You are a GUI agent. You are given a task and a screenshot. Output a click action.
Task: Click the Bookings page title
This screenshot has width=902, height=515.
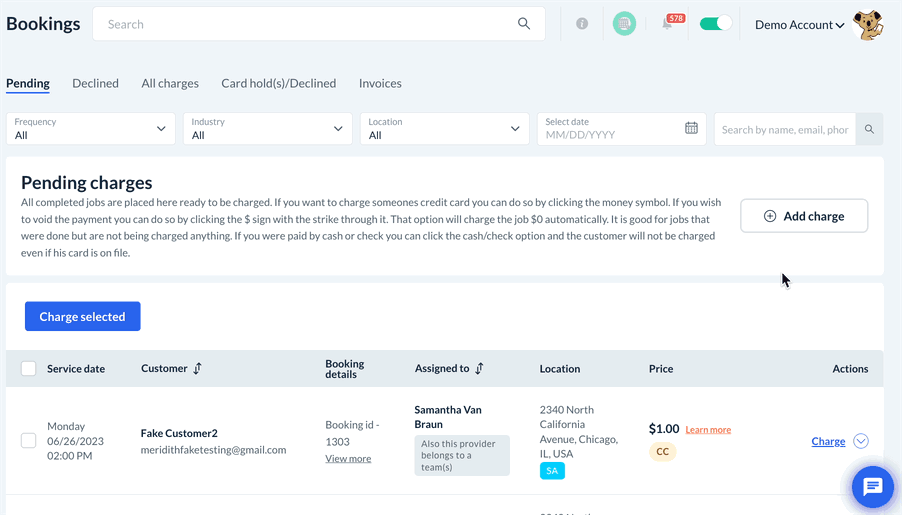tap(43, 24)
